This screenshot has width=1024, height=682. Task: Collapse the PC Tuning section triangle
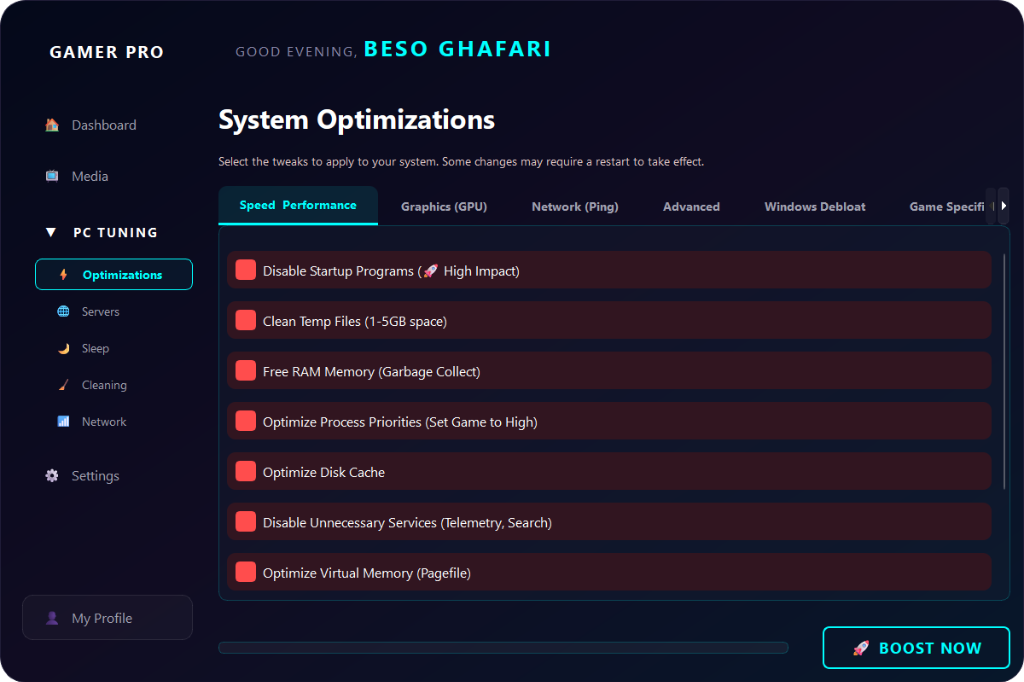(51, 233)
